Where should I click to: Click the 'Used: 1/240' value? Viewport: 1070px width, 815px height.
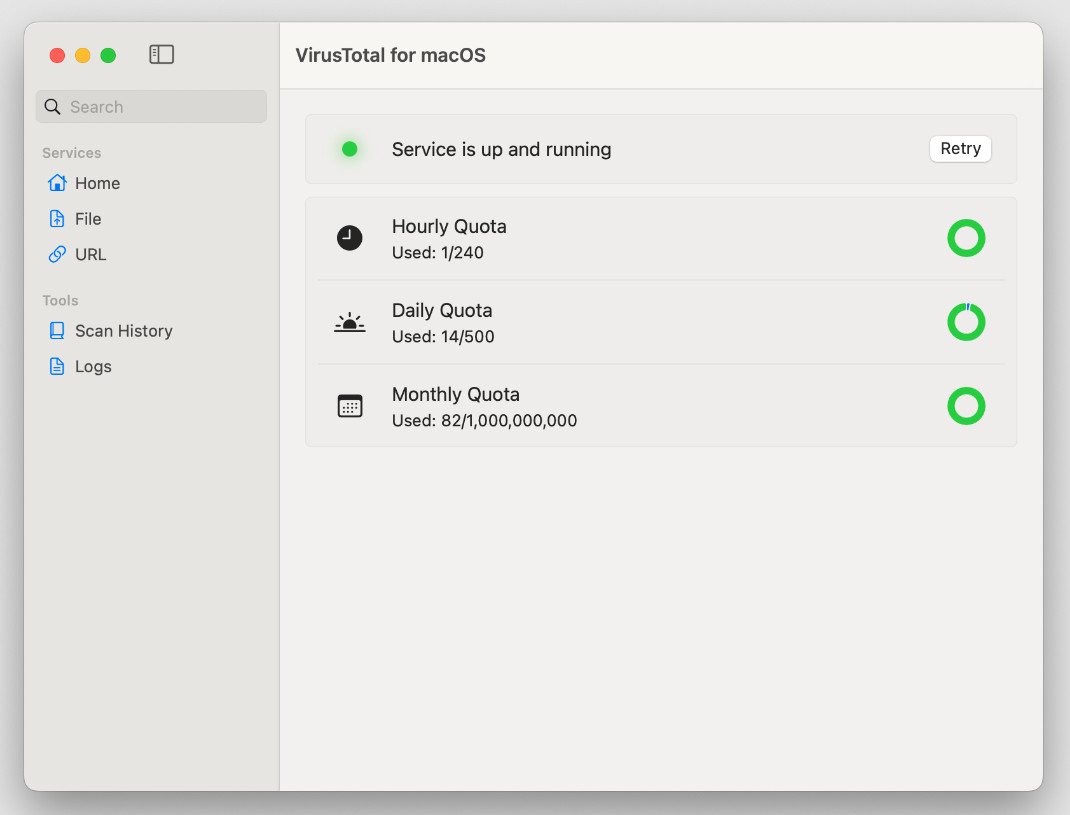coord(437,253)
